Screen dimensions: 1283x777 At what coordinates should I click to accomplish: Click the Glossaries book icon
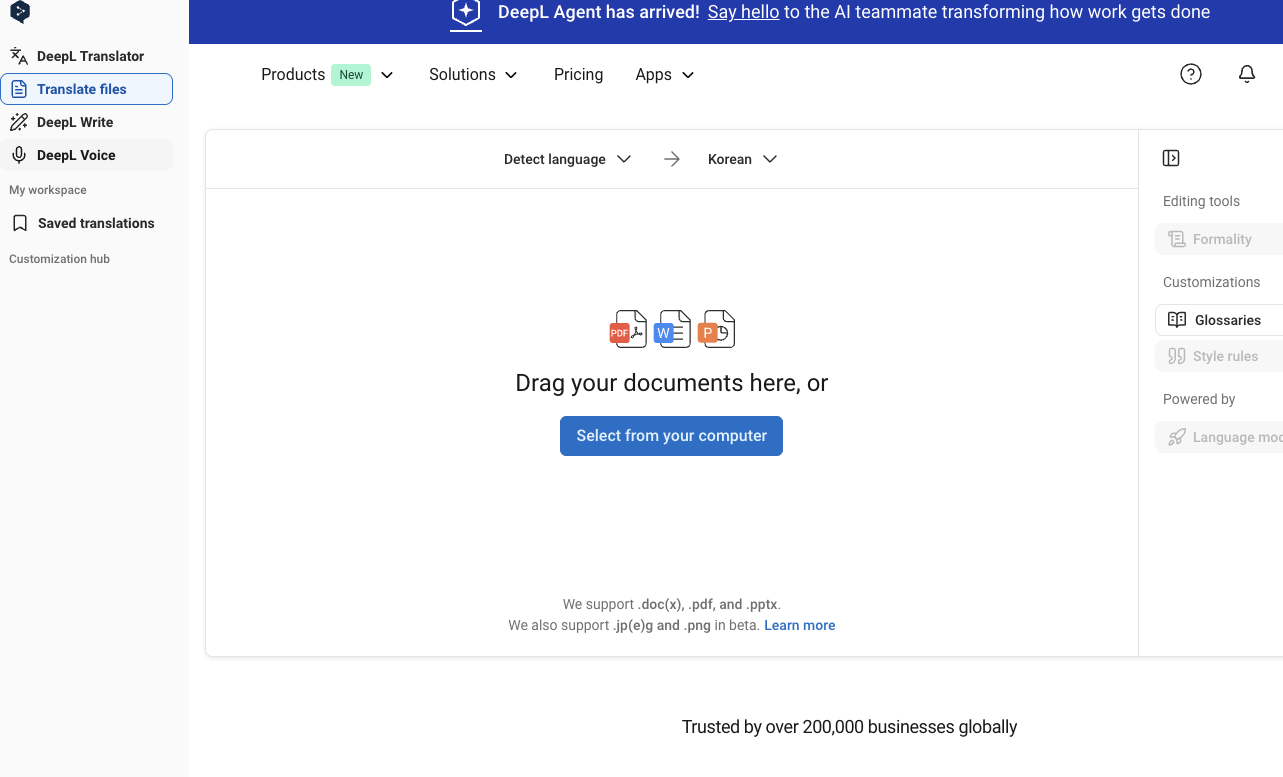1177,320
